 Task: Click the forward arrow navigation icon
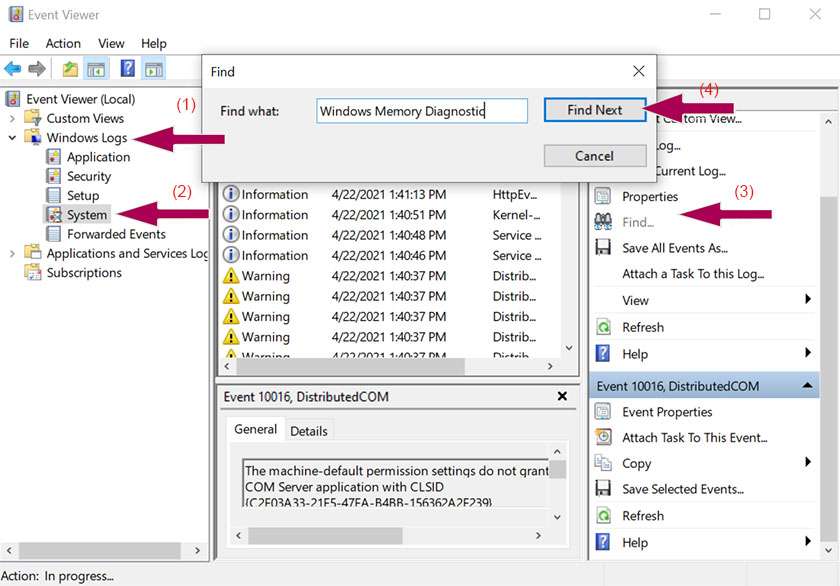[x=36, y=67]
